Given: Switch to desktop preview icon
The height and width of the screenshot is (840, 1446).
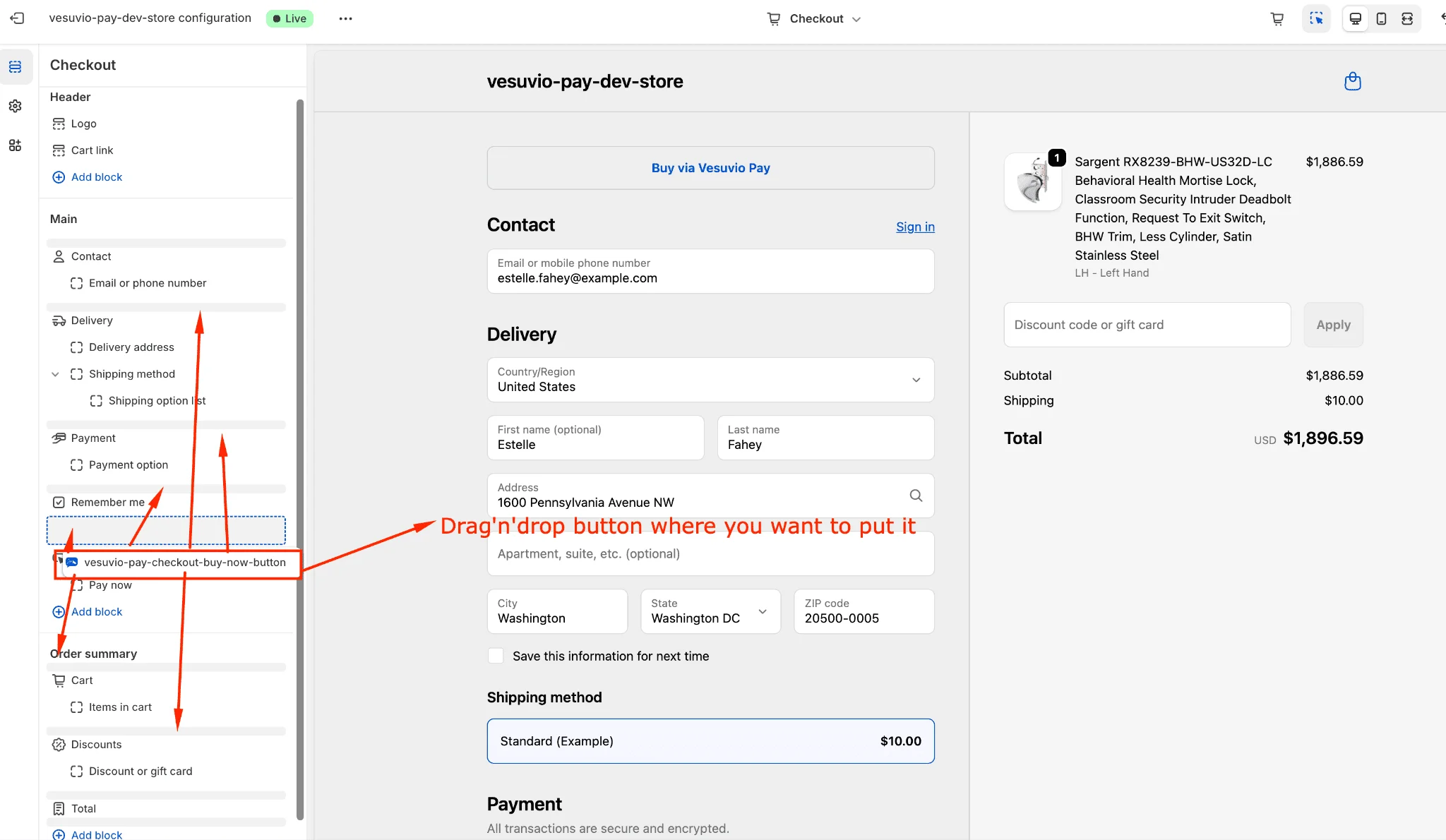Looking at the screenshot, I should coord(1355,18).
